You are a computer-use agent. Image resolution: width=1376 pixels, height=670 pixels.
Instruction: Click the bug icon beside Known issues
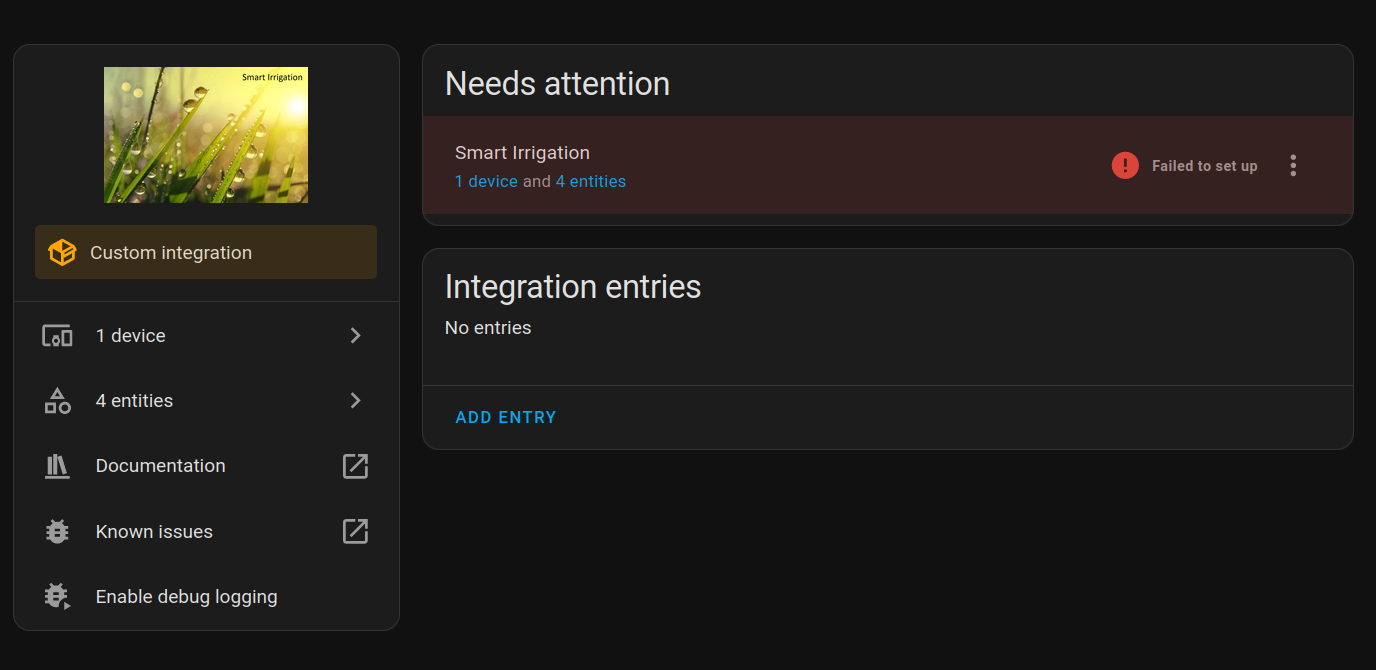[x=57, y=531]
